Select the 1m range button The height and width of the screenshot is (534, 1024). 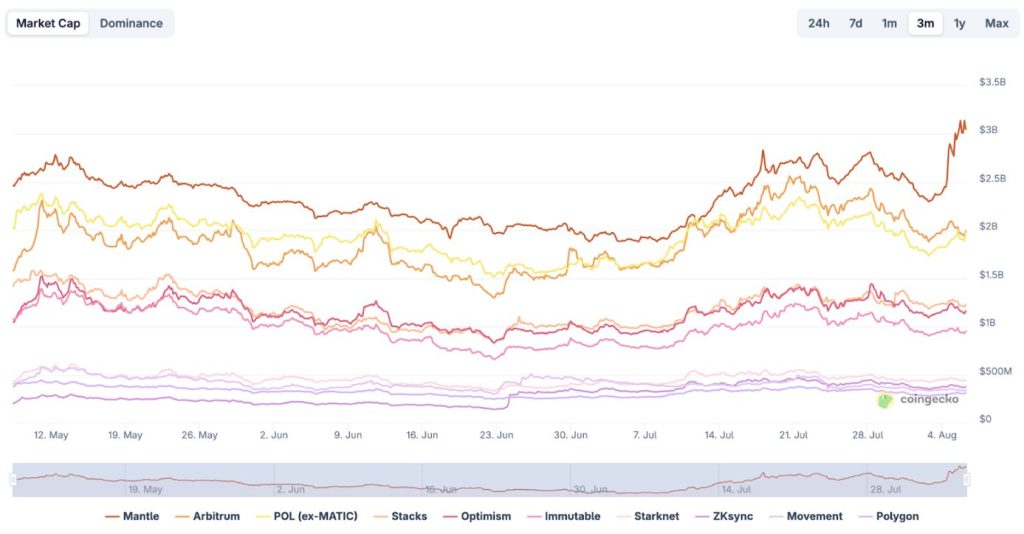889,23
